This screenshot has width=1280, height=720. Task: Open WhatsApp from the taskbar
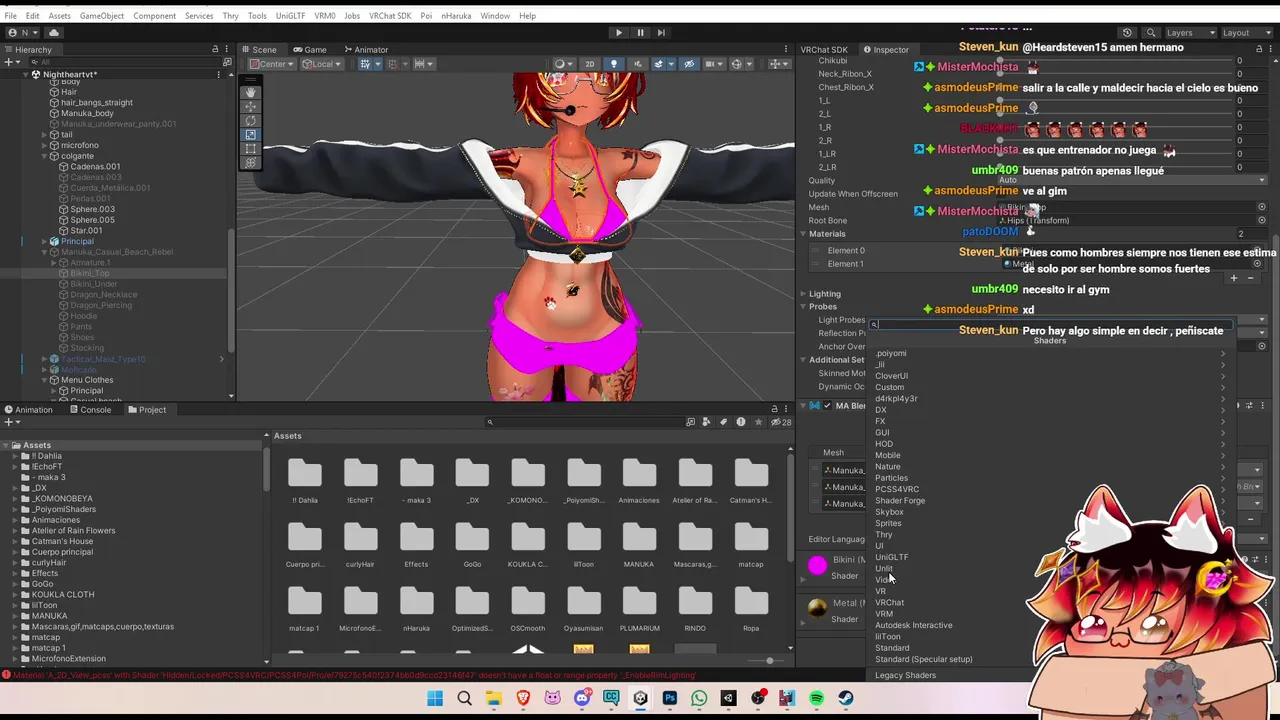(699, 699)
